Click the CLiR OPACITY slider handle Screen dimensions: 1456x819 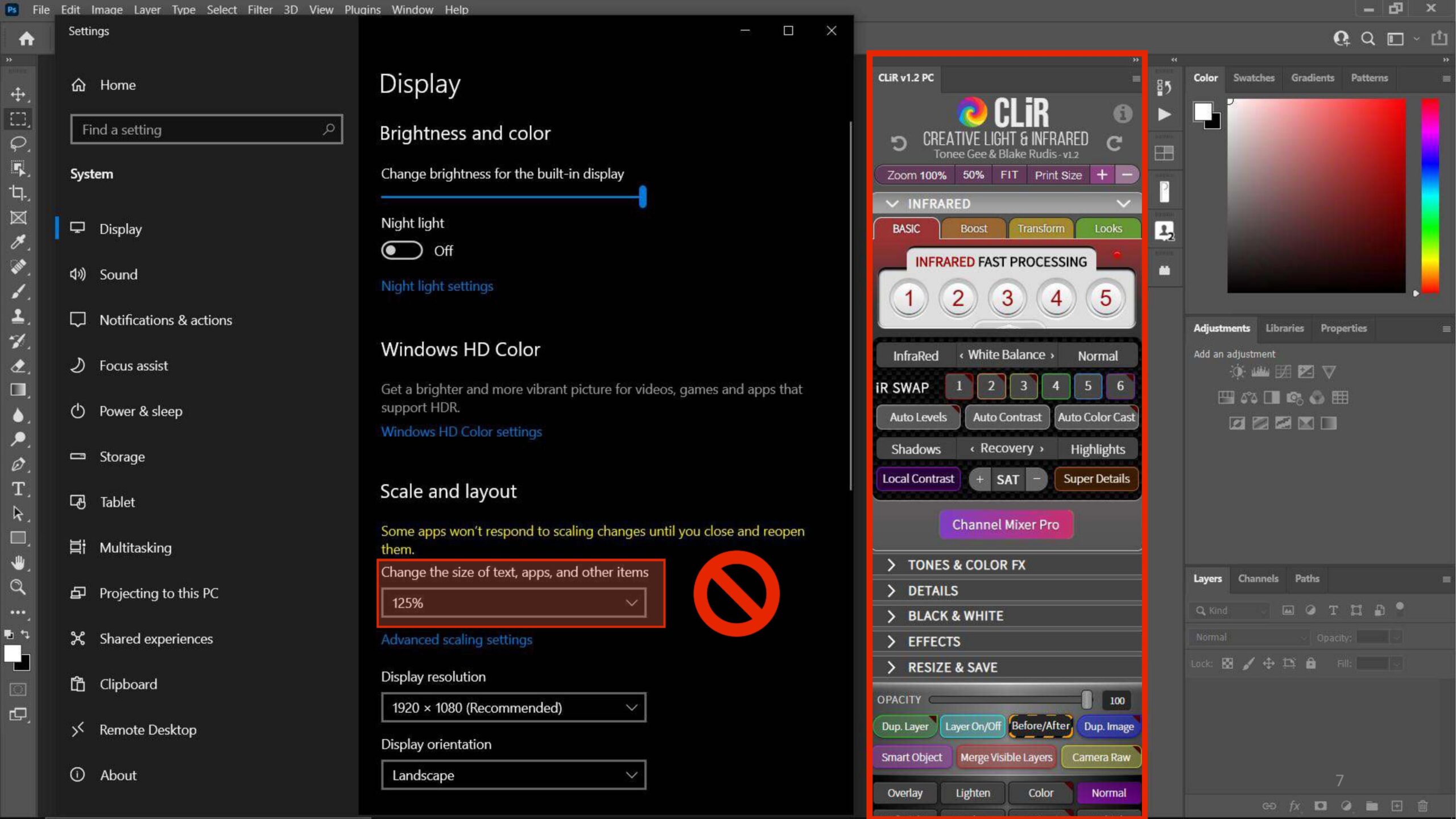point(1086,700)
